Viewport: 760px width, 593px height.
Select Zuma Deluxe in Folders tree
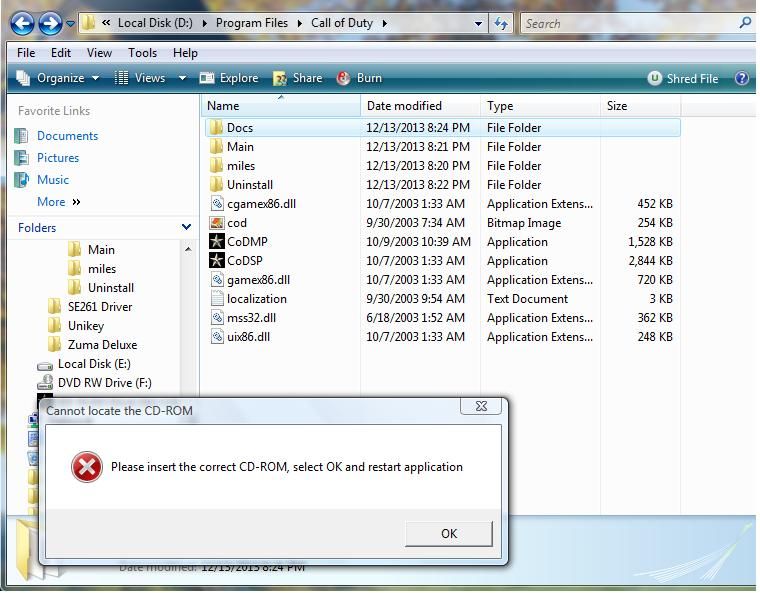pyautogui.click(x=102, y=345)
